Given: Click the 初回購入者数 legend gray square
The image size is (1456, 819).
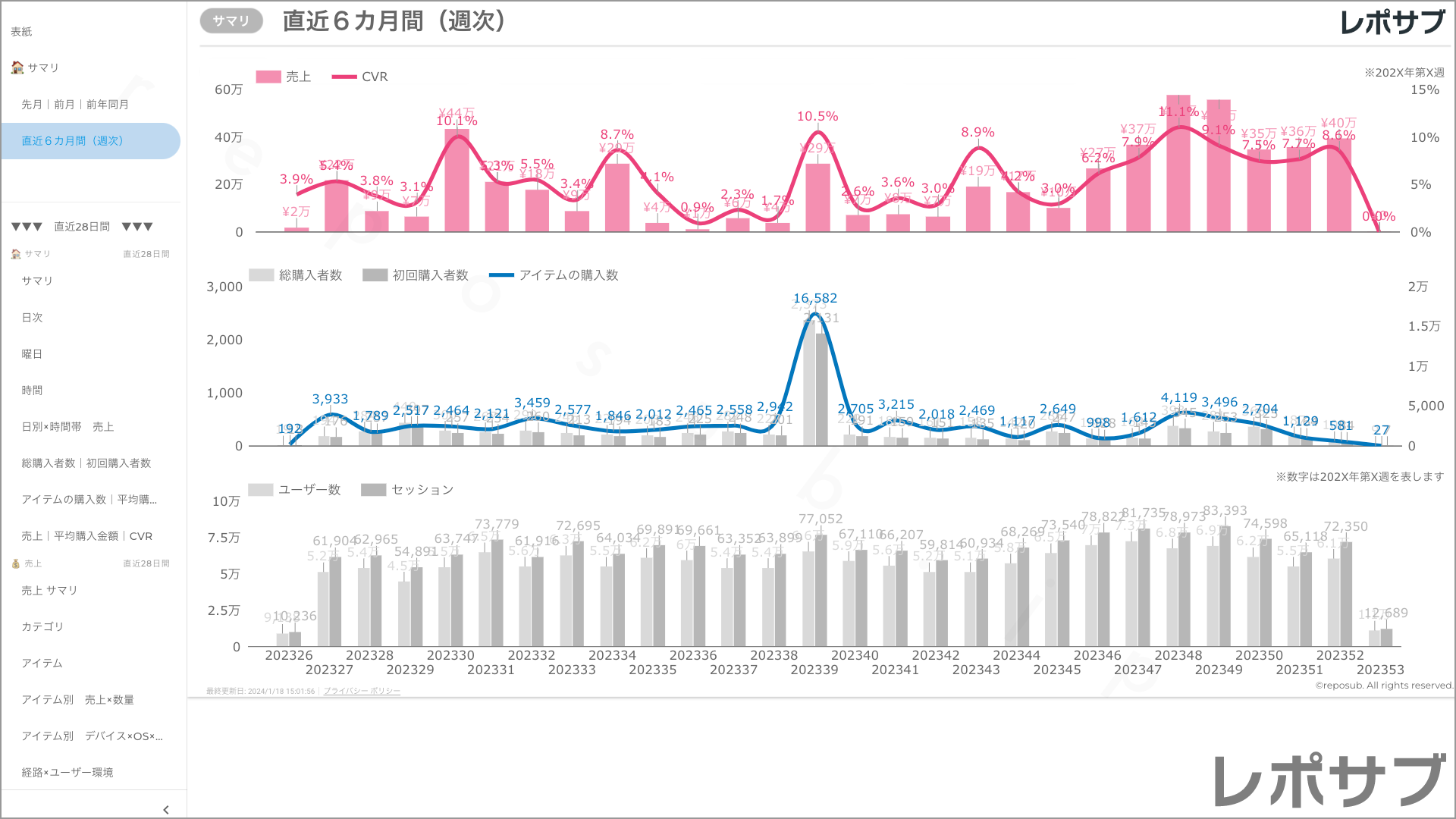Looking at the screenshot, I should coord(375,275).
